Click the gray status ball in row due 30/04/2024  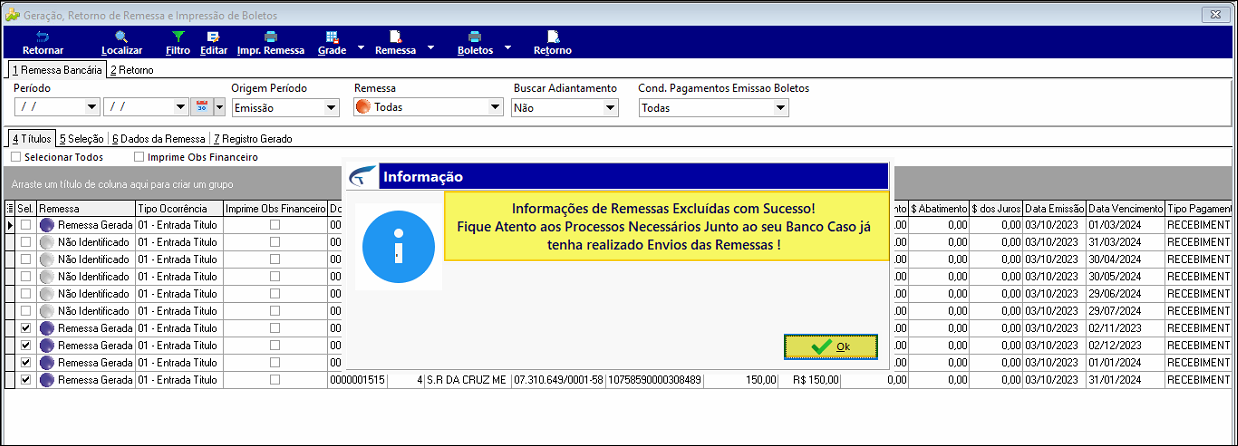47,260
